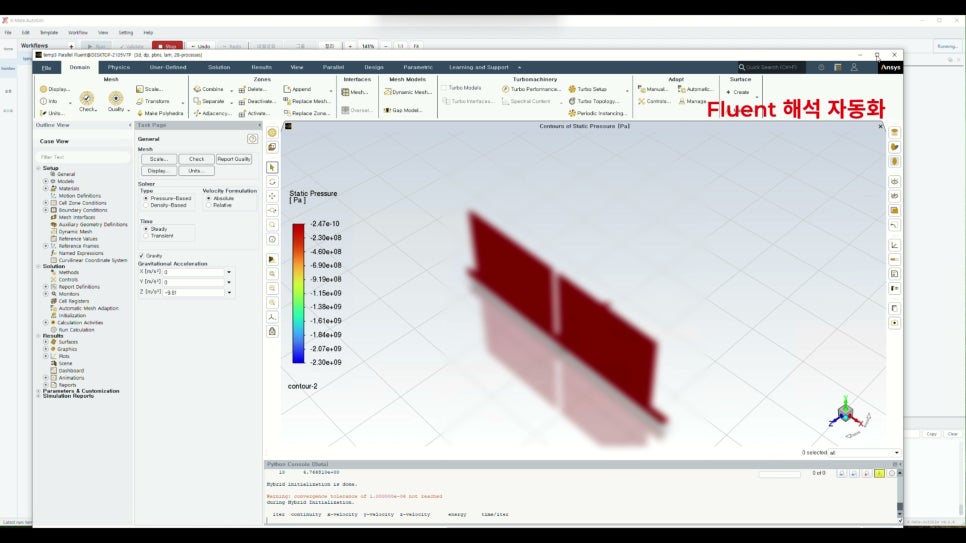Open Dynamic Mesh model
The height and width of the screenshot is (543, 966).
pos(407,92)
